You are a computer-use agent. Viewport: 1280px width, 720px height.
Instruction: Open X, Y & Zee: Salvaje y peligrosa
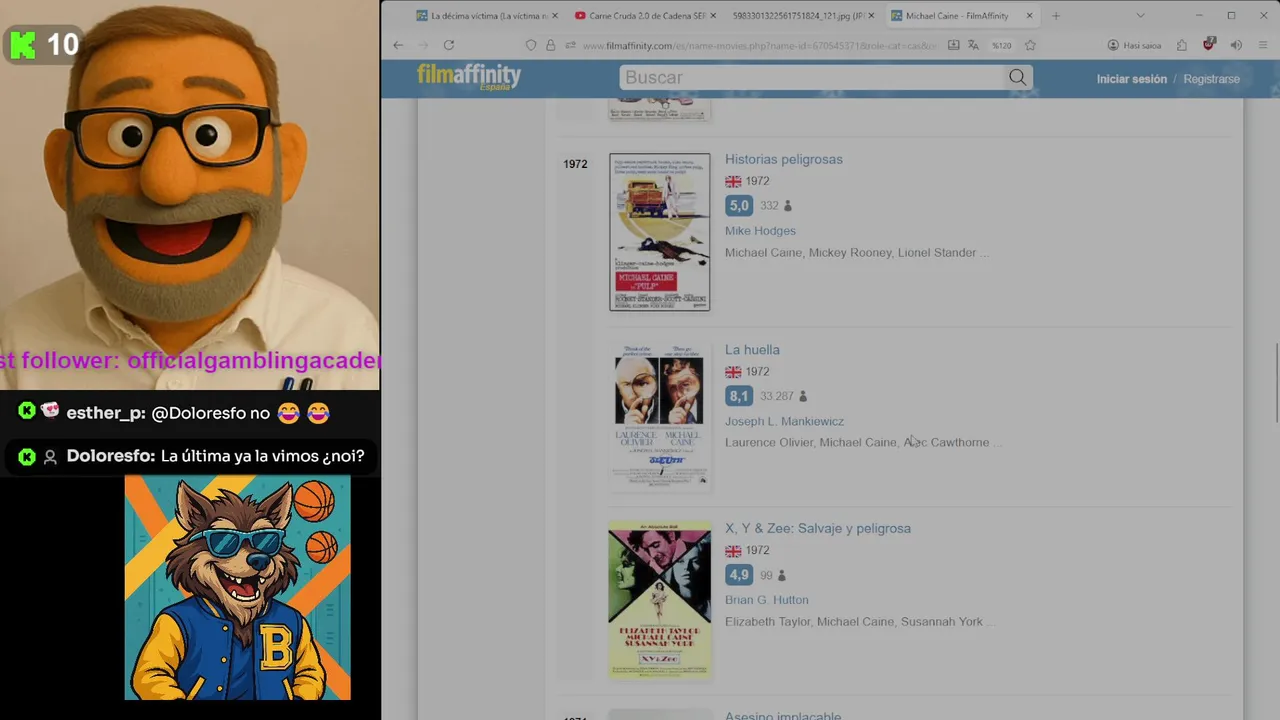tap(817, 528)
